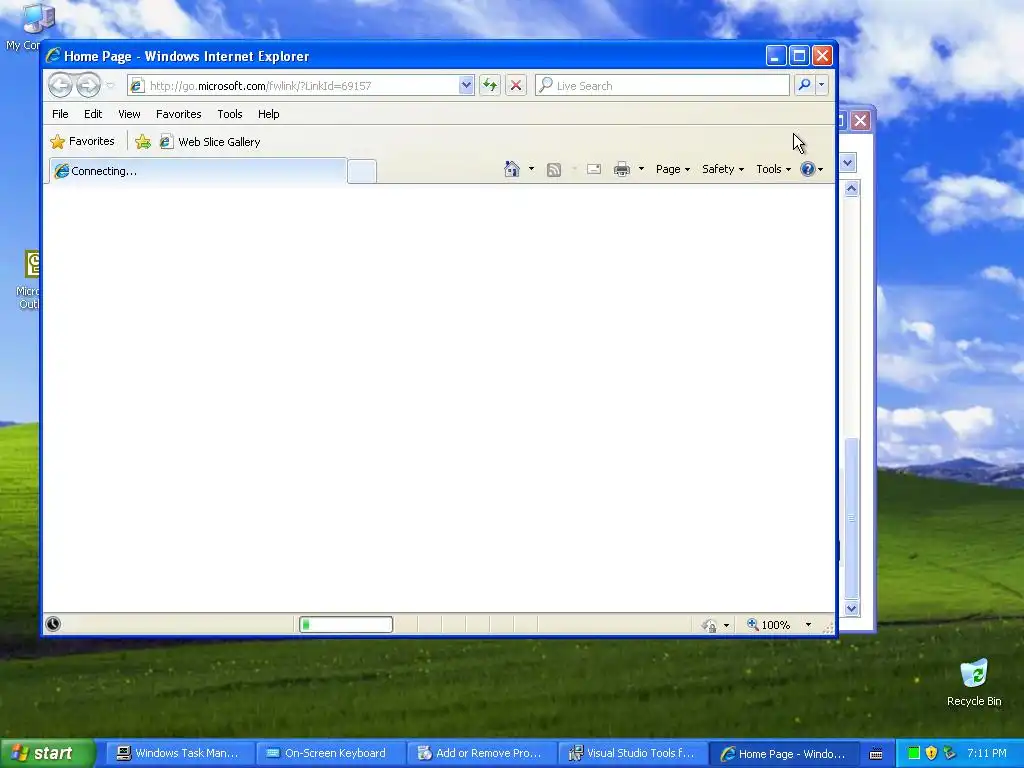Screen dimensions: 1024x768
Task: Click the Print icon
Action: coord(622,169)
